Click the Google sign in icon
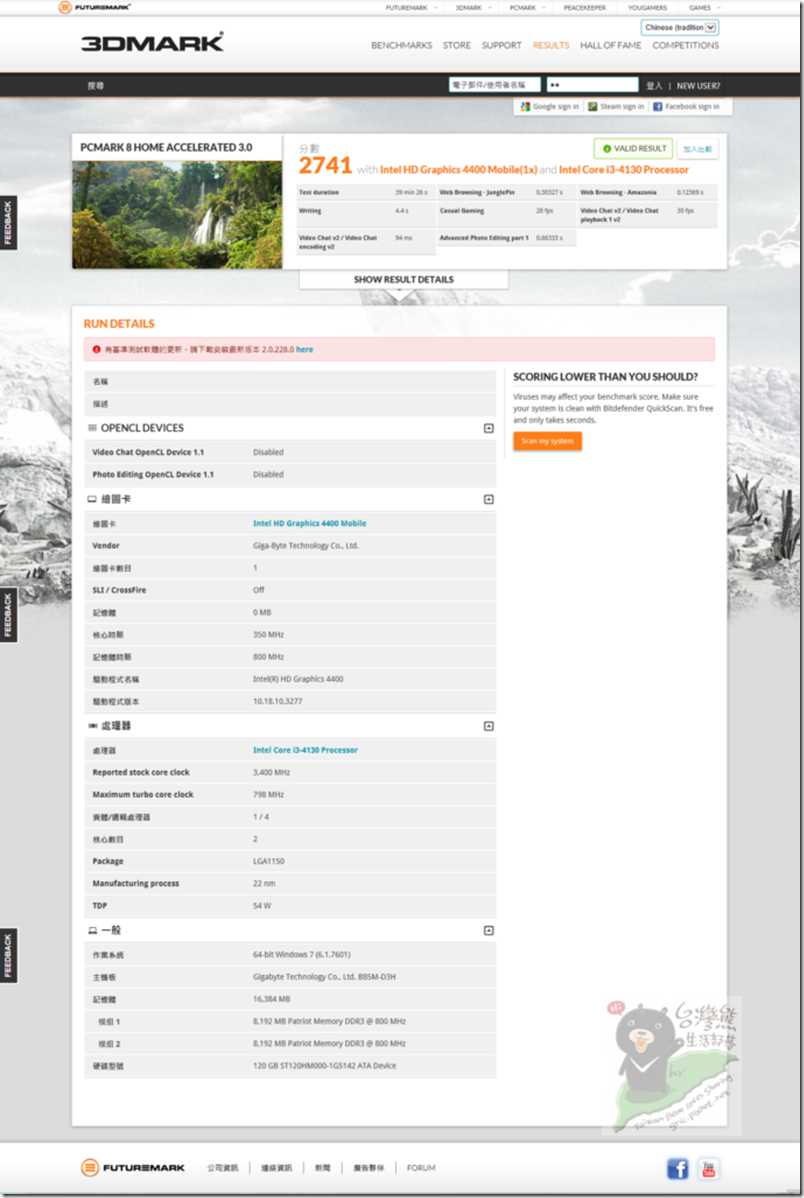 pyautogui.click(x=525, y=107)
